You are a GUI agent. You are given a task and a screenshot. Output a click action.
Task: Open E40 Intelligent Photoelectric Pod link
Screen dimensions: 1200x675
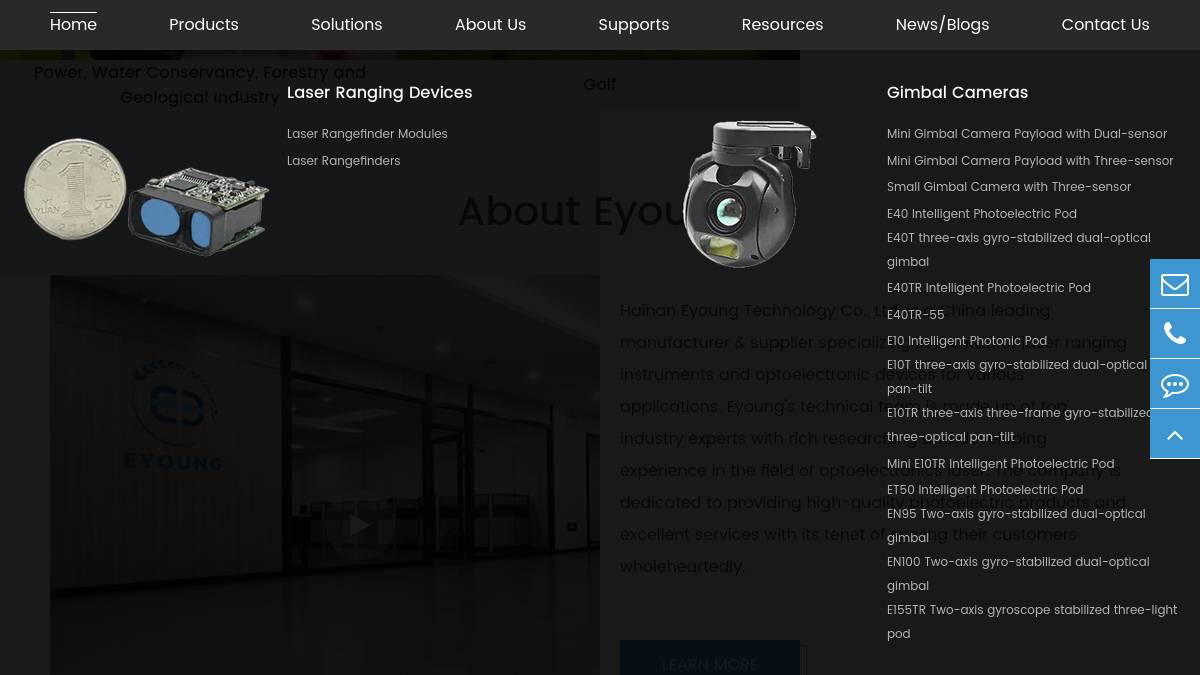point(982,214)
